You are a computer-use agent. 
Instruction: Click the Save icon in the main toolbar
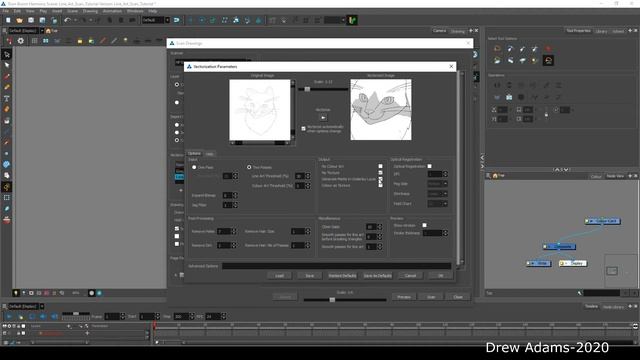pyautogui.click(x=31, y=20)
